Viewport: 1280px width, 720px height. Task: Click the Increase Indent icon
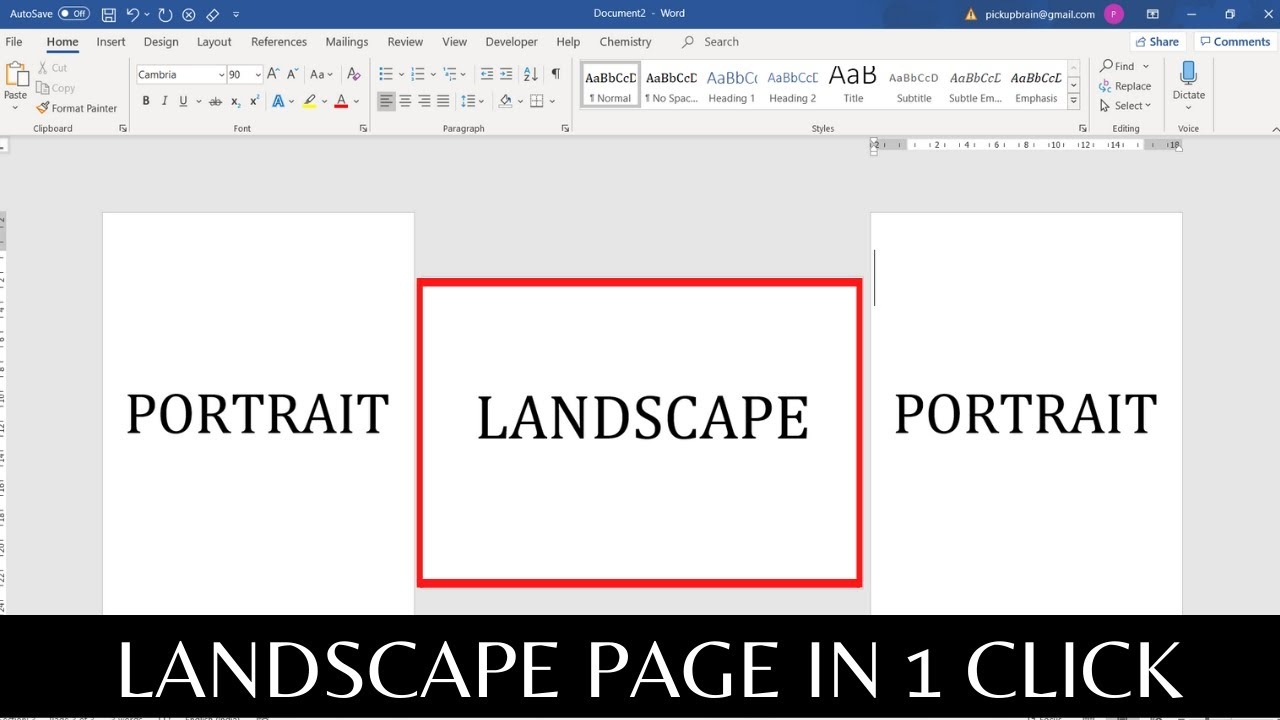[x=506, y=74]
